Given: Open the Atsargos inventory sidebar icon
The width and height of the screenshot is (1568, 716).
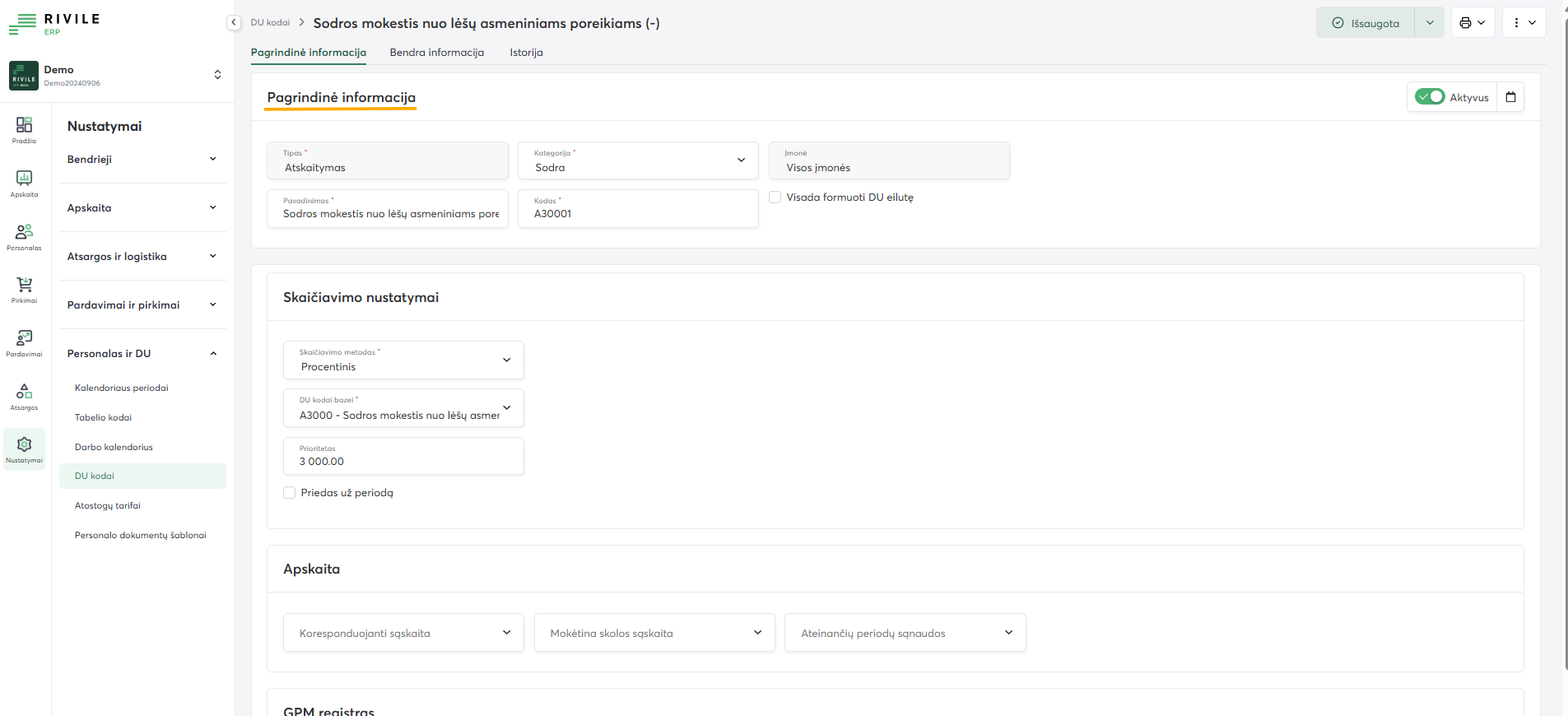Looking at the screenshot, I should tap(24, 396).
